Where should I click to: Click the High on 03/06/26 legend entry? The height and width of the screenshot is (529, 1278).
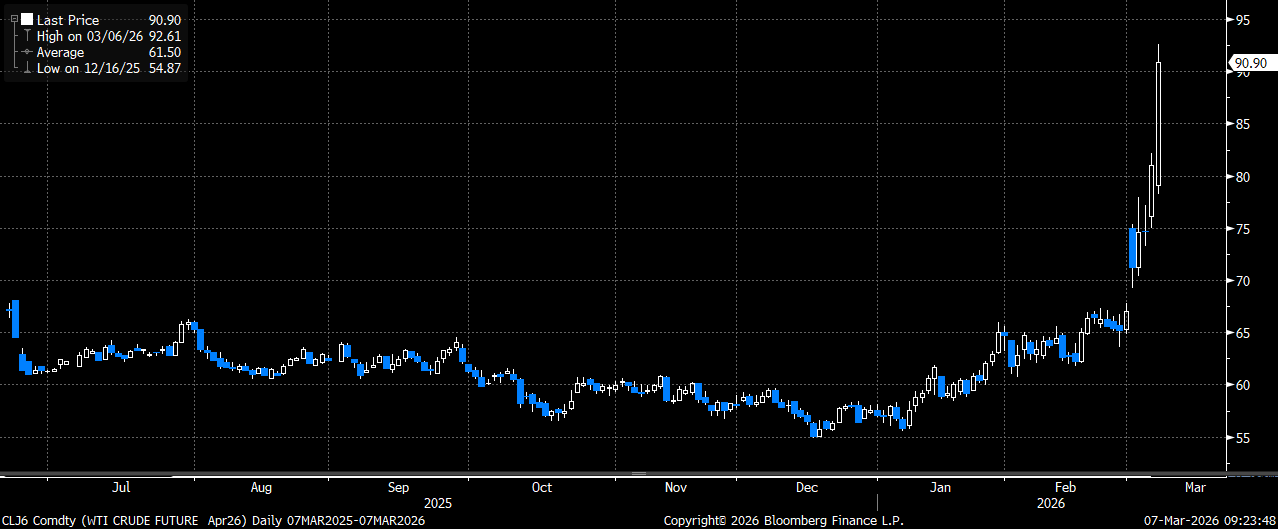[109, 36]
